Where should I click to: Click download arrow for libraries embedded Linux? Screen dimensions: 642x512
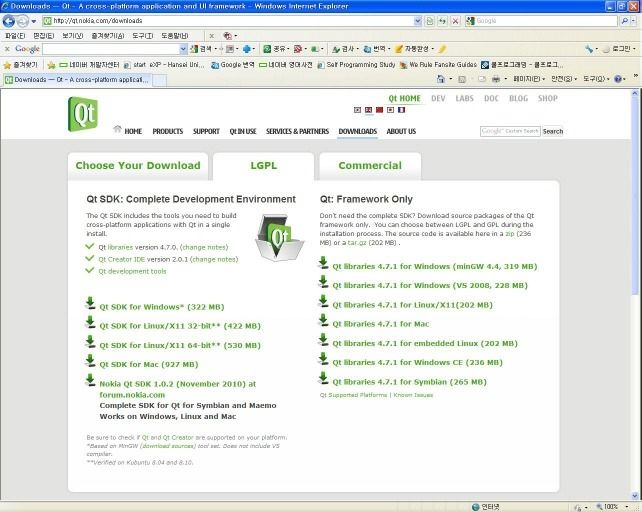(323, 340)
